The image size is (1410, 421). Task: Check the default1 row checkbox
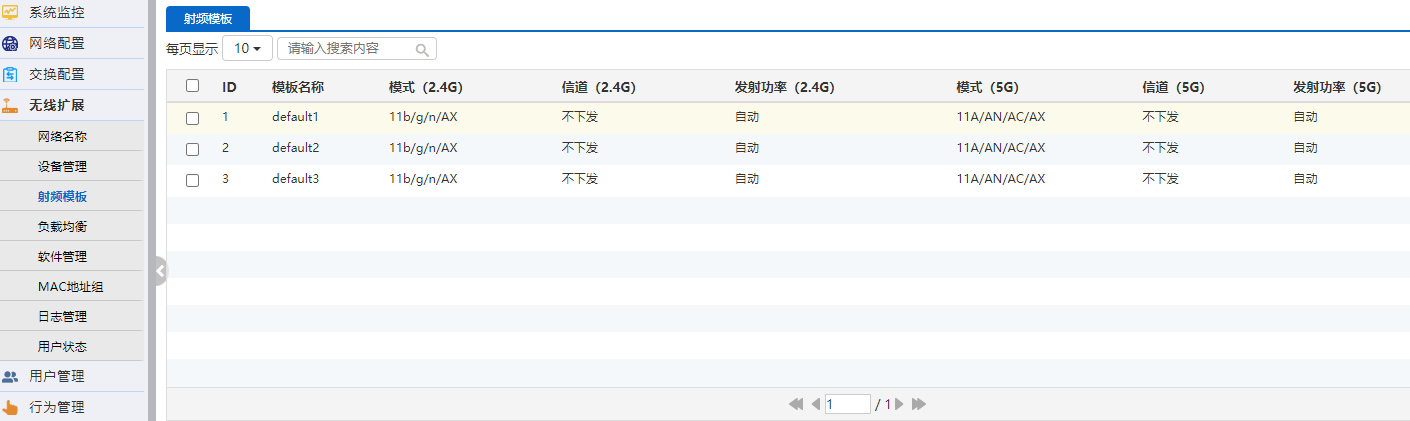[x=193, y=118]
